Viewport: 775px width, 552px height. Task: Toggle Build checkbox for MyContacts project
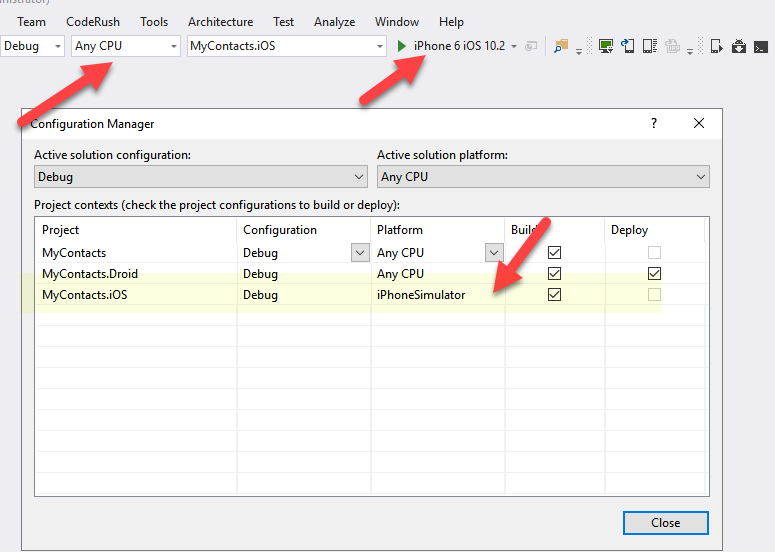[554, 253]
